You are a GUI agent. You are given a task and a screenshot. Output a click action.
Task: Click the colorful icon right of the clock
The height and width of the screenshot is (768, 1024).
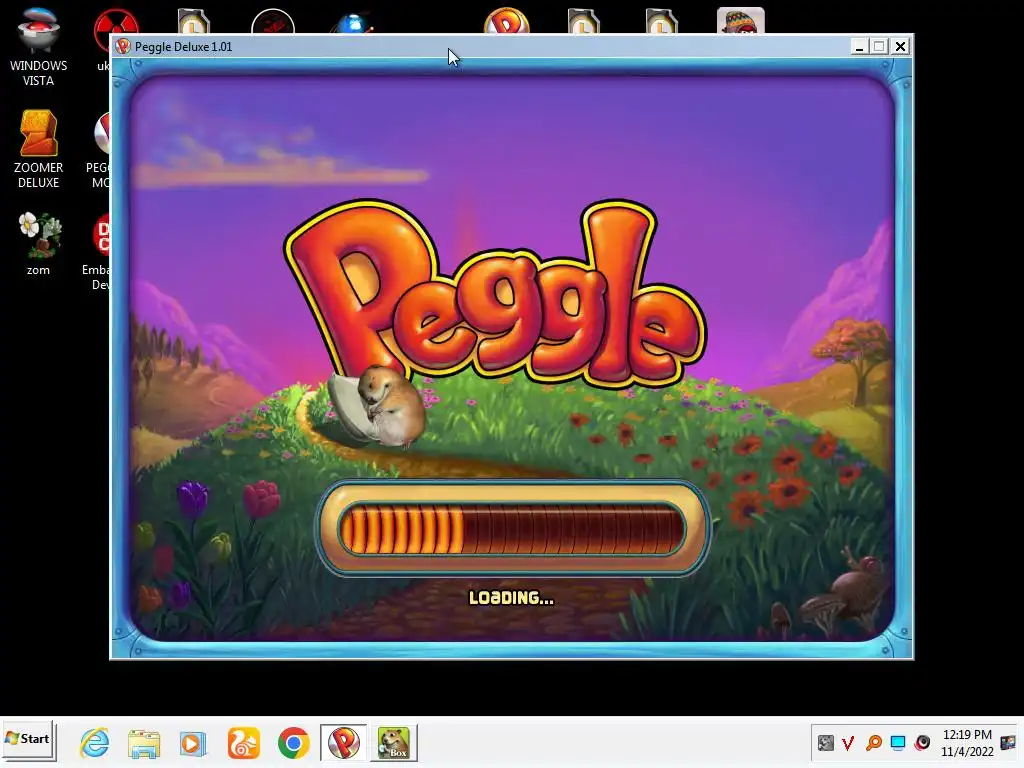click(x=1008, y=743)
